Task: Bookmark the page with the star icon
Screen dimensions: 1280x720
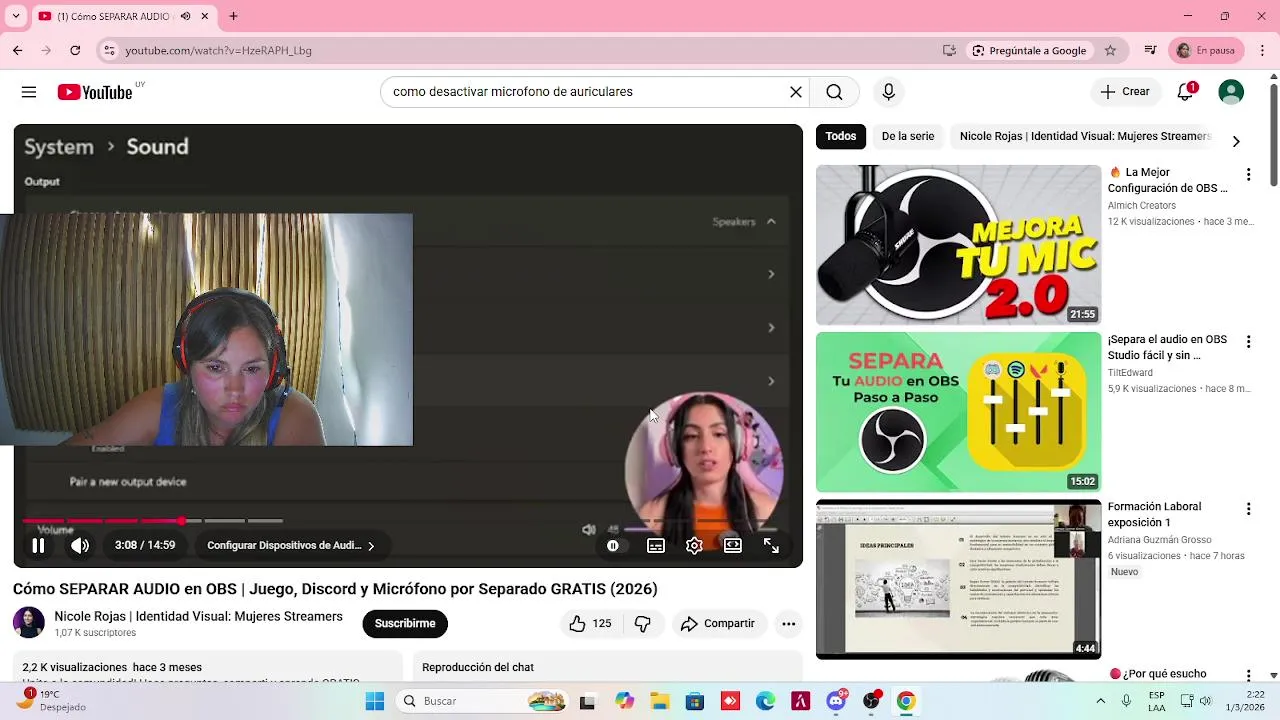Action: pos(1110,50)
